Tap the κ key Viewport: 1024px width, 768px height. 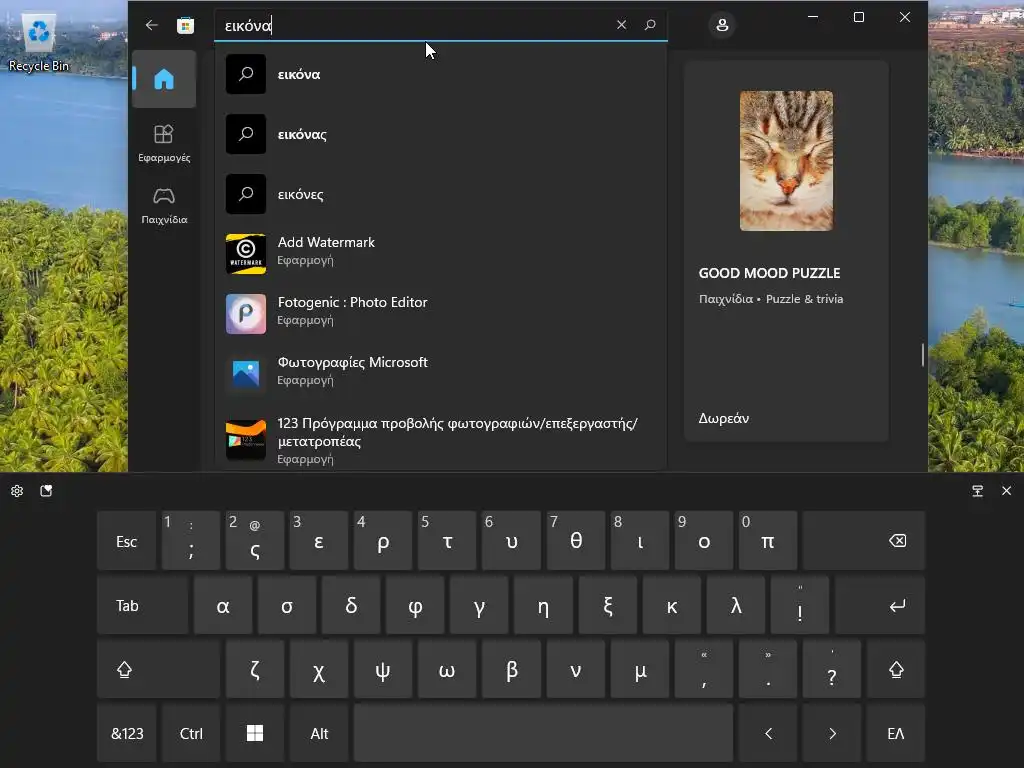point(672,605)
